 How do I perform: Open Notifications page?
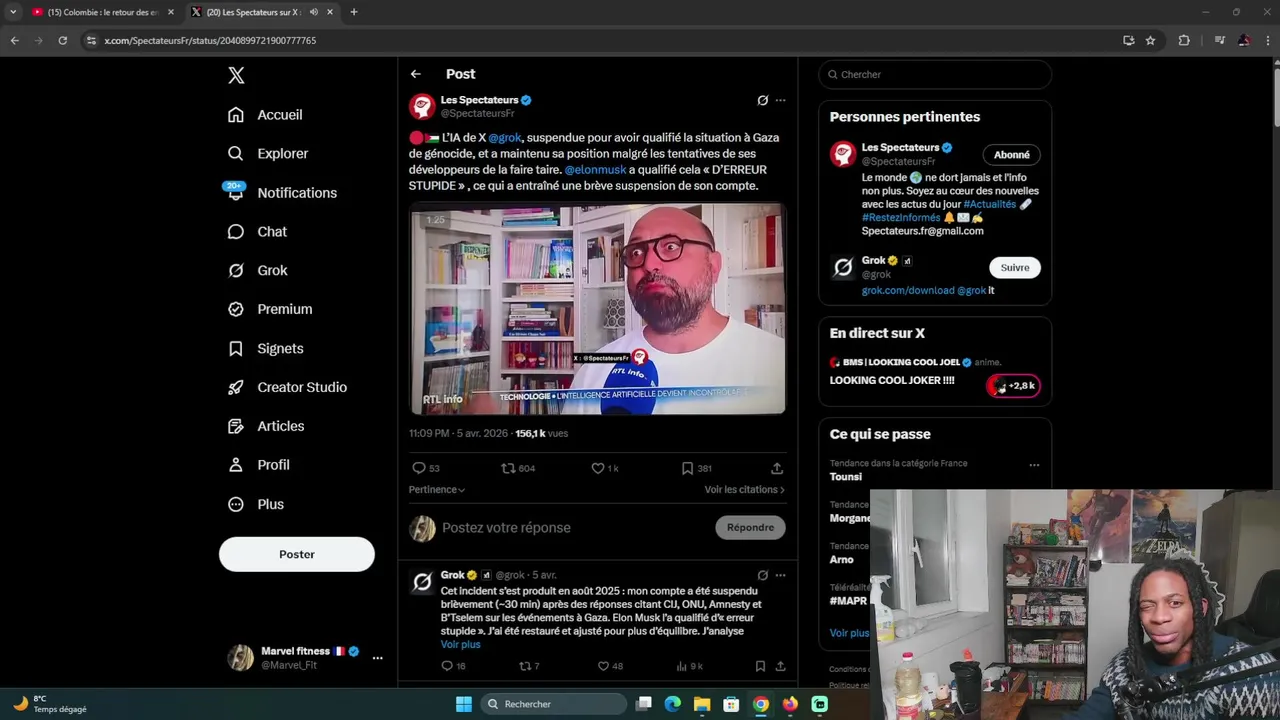(x=282, y=192)
